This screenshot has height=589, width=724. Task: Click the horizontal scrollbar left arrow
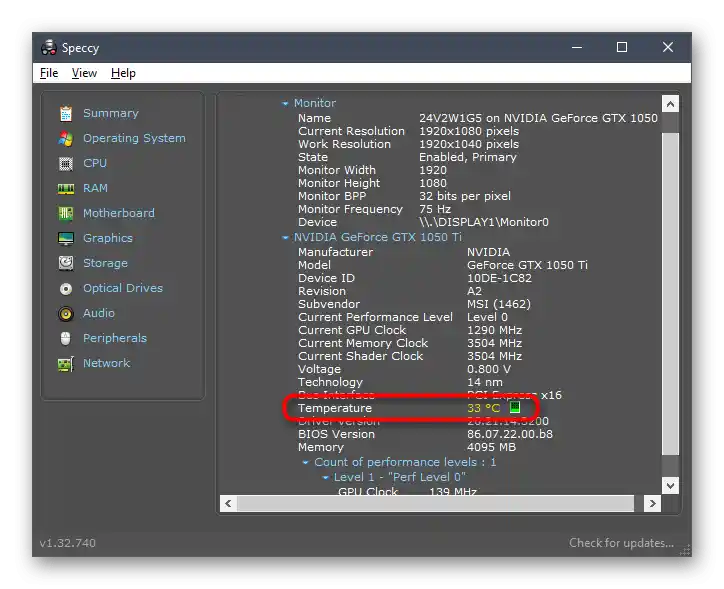point(228,504)
